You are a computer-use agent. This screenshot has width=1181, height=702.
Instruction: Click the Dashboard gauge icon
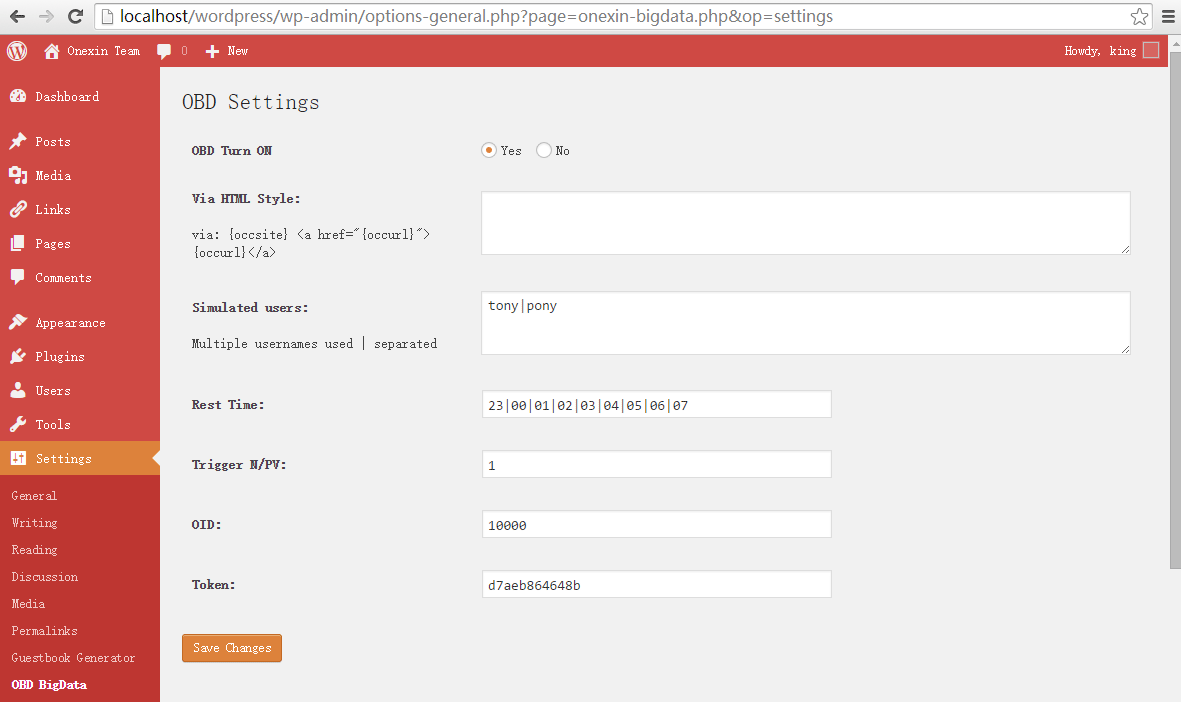click(18, 96)
